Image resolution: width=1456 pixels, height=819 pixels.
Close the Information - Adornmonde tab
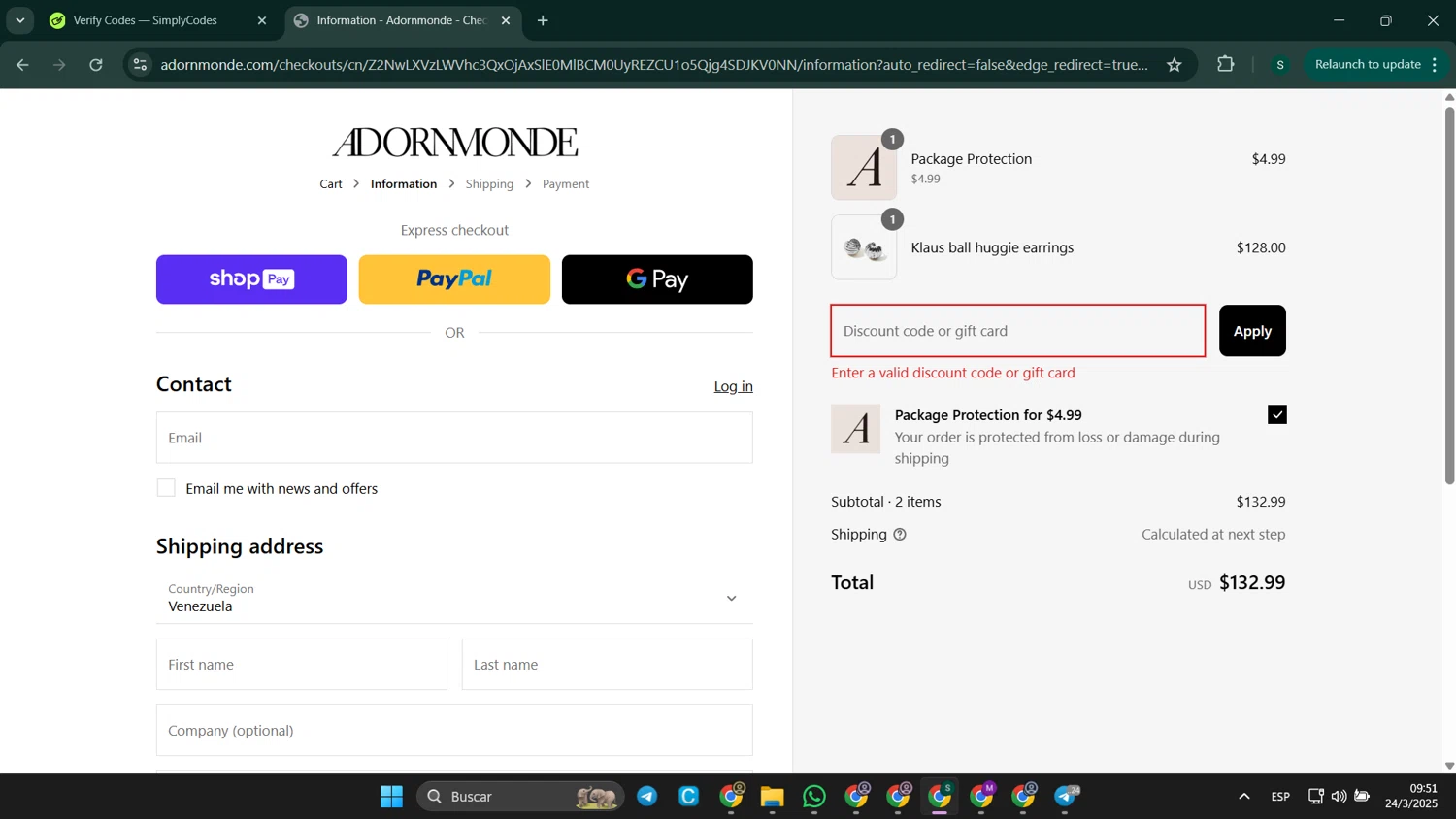point(506,20)
